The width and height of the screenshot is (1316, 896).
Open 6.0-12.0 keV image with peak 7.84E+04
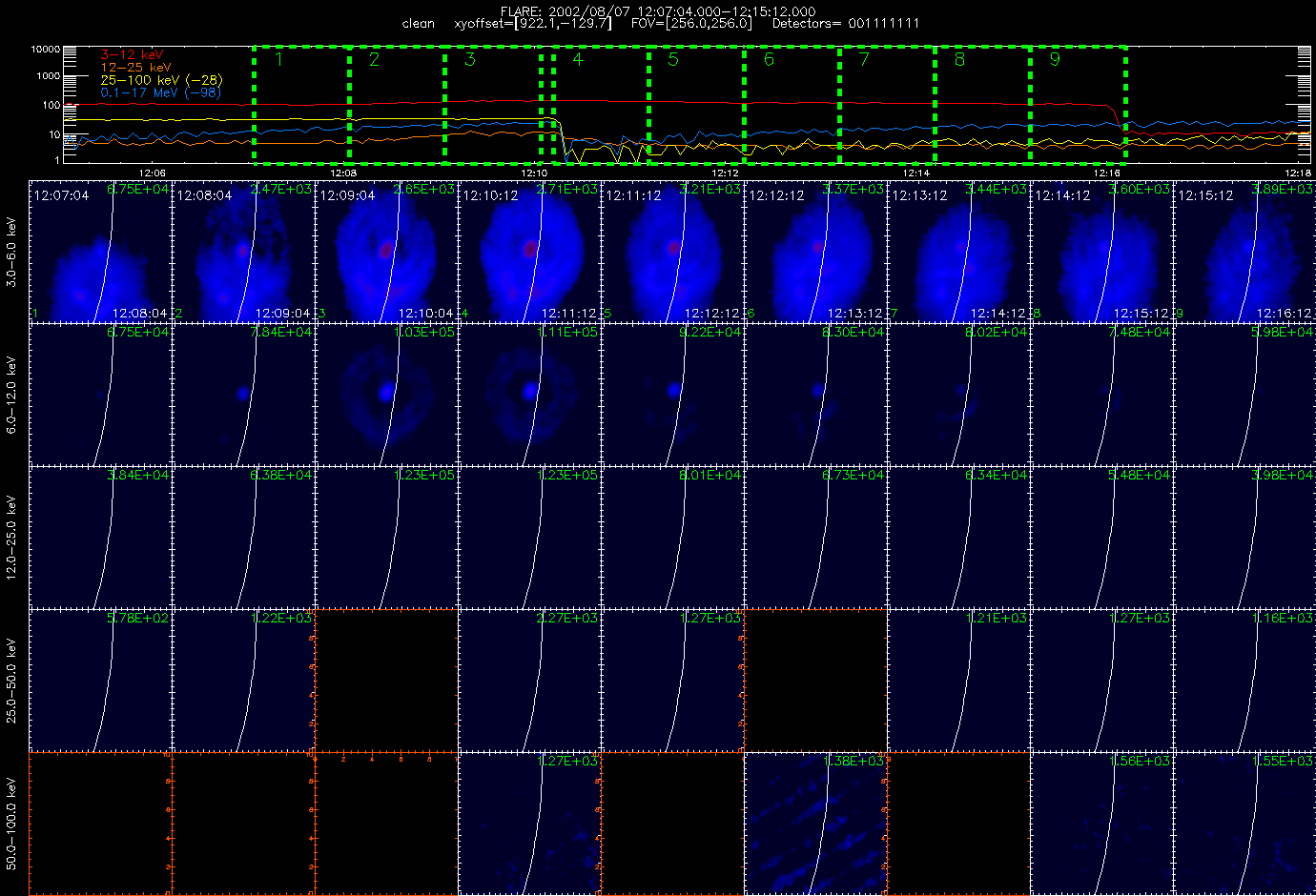[243, 394]
